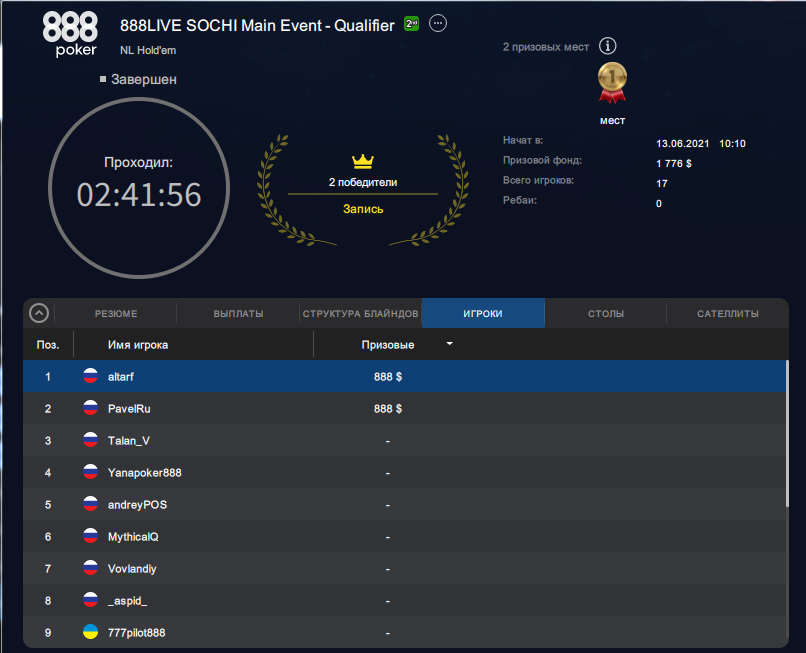Click the Имя игрока column header
The width and height of the screenshot is (806, 653).
[x=138, y=345]
